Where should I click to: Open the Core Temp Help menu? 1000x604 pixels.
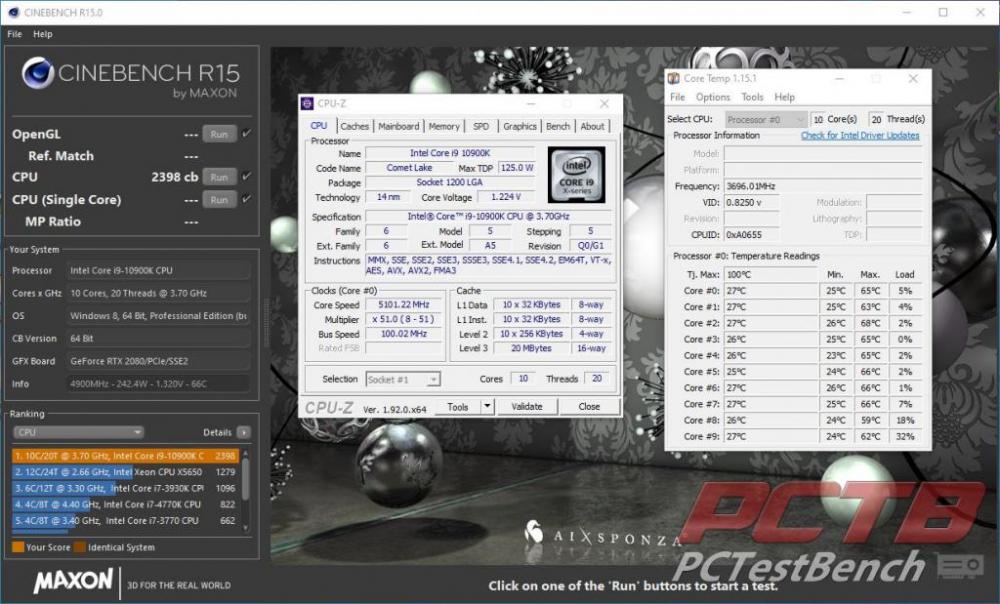784,97
